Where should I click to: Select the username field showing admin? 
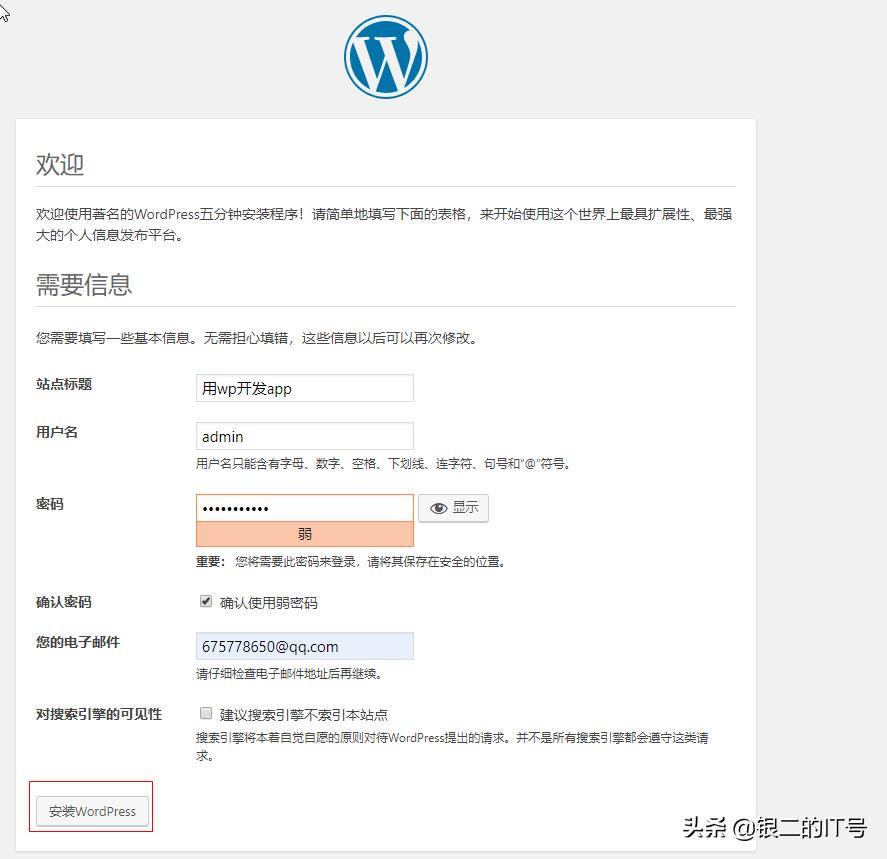coord(304,436)
